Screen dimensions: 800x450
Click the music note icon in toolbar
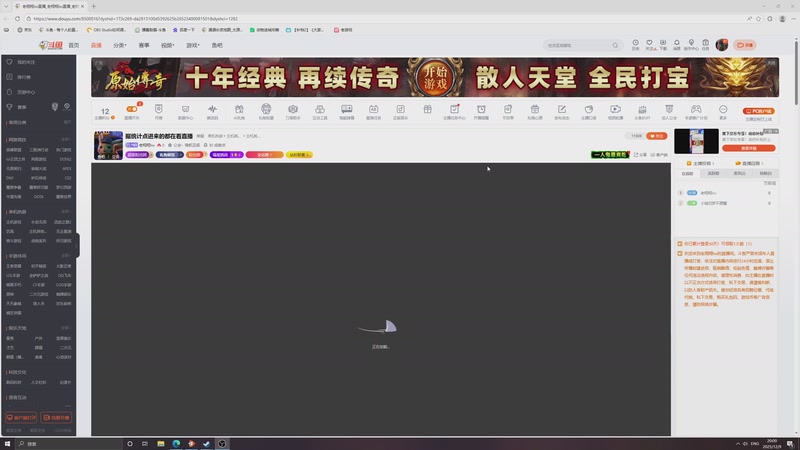click(401, 109)
